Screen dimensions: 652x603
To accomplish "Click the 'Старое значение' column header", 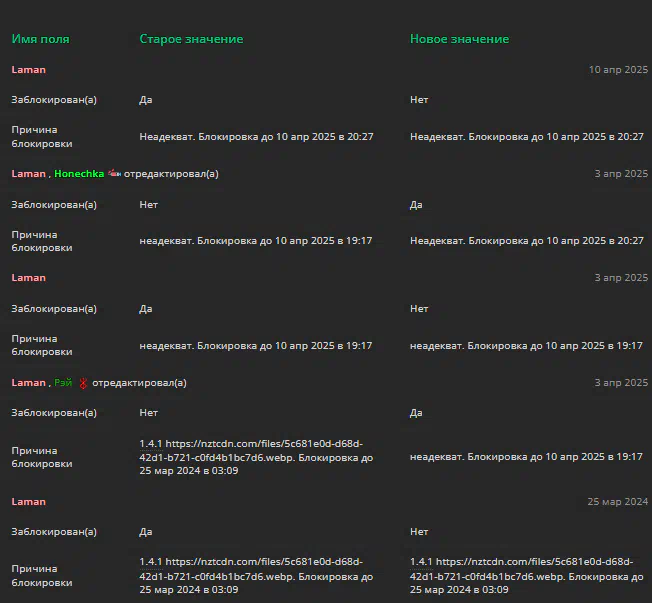I will click(191, 39).
